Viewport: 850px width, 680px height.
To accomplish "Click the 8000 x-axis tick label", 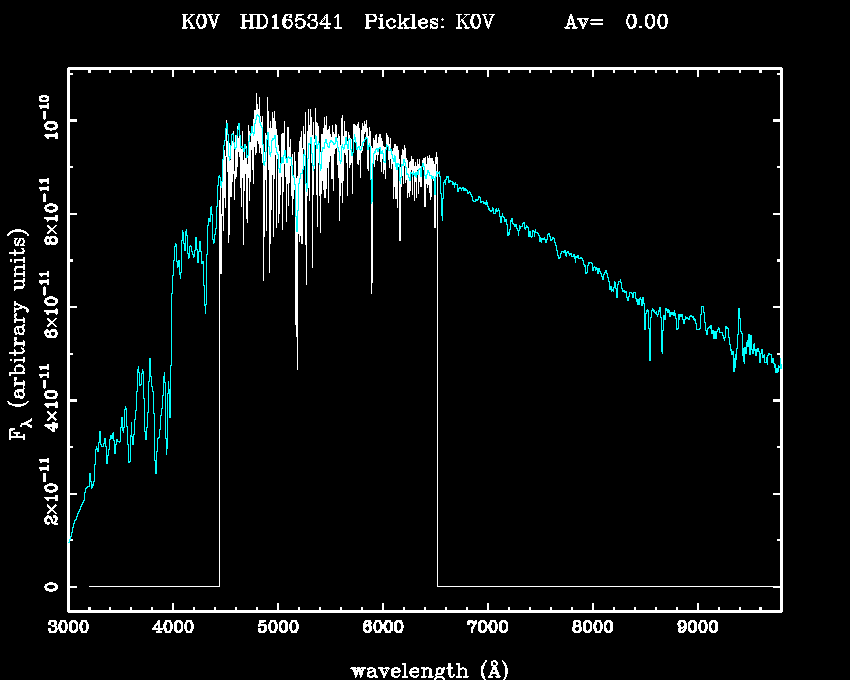I will coord(593,629).
